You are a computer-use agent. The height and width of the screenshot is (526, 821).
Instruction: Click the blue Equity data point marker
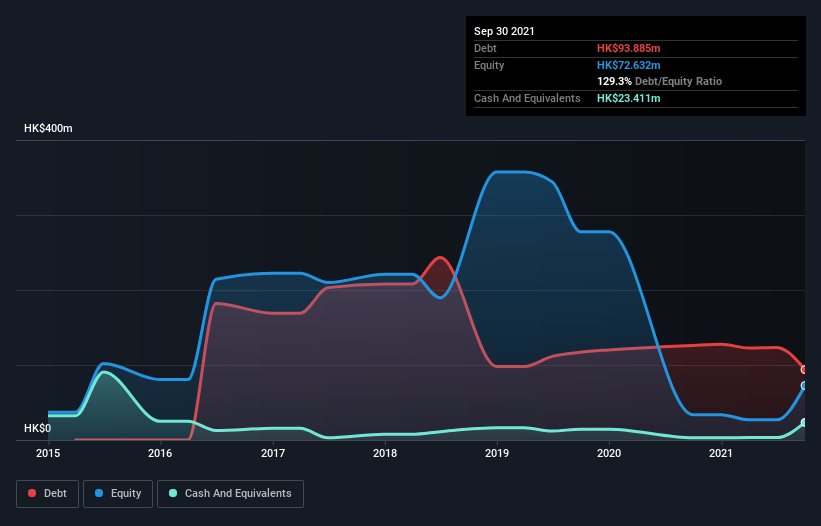click(804, 386)
